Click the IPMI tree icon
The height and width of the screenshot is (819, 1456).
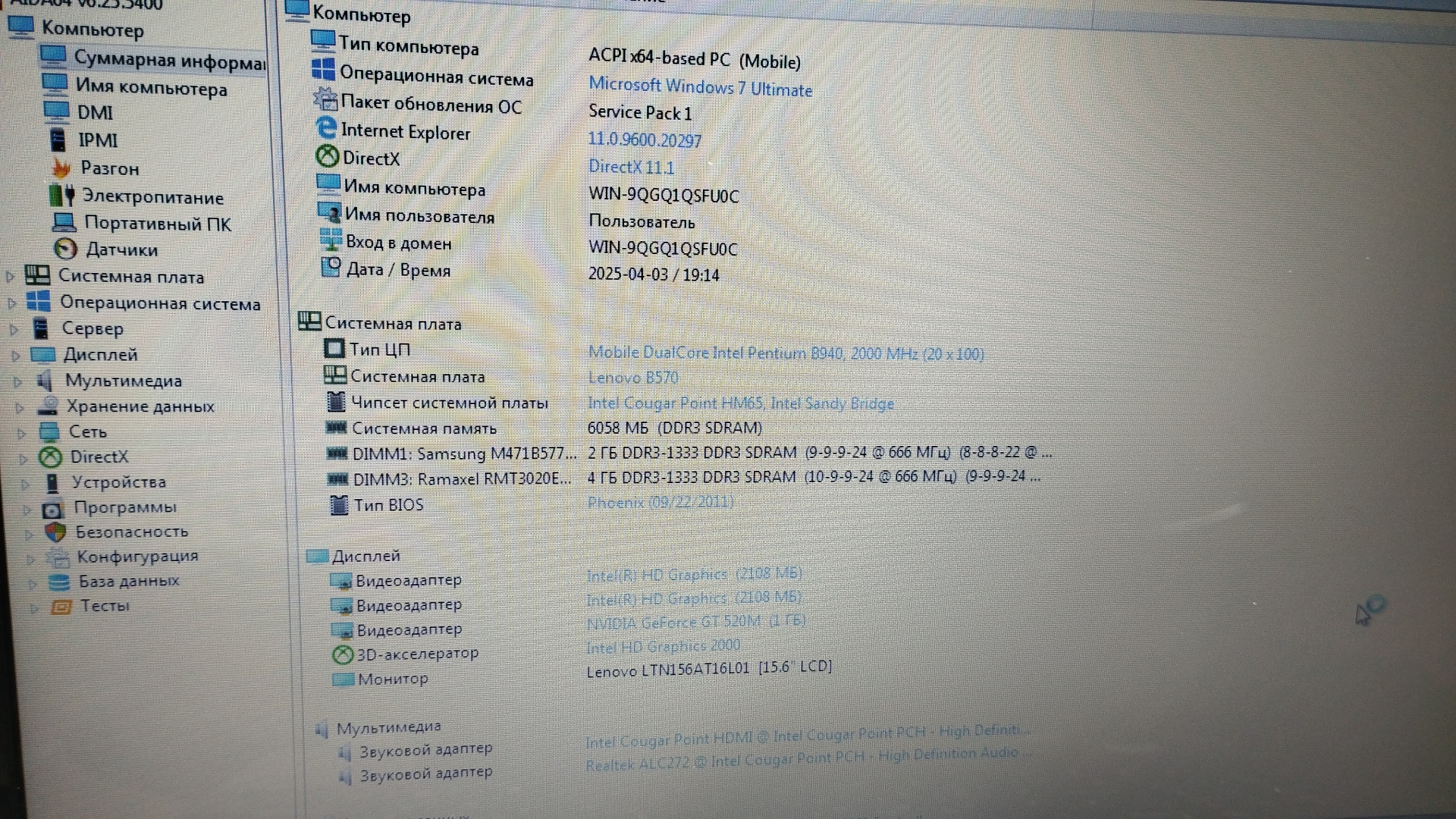[x=58, y=140]
